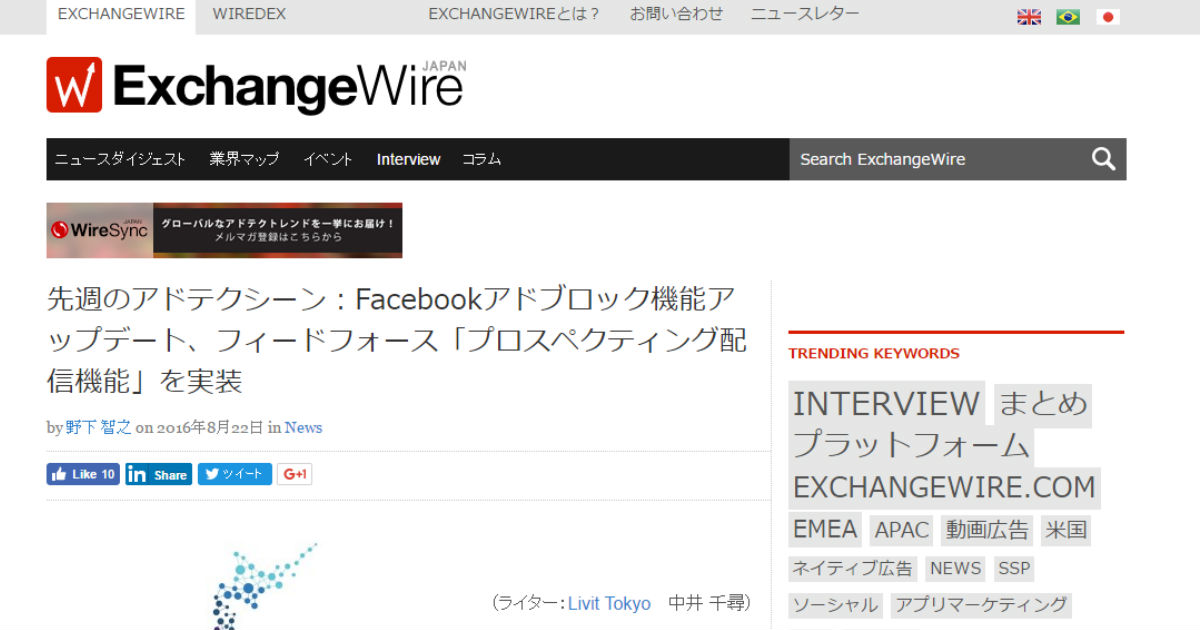Click the Google G+1 button

(x=294, y=474)
